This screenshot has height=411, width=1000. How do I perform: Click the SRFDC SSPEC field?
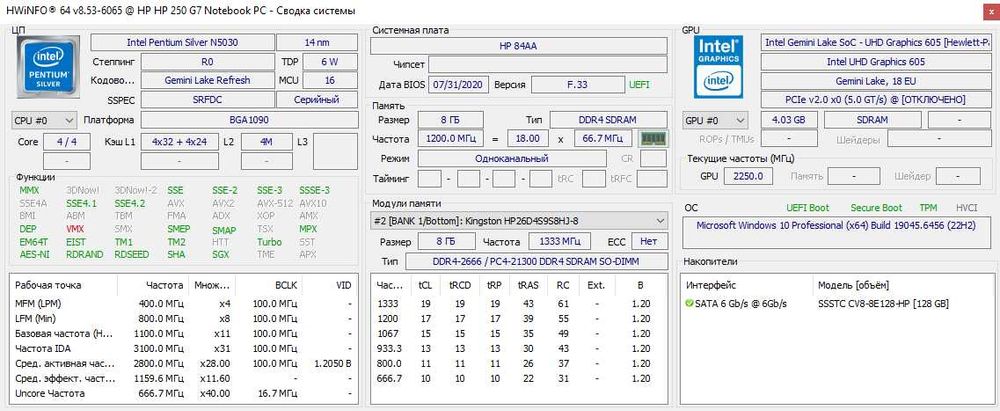207,100
